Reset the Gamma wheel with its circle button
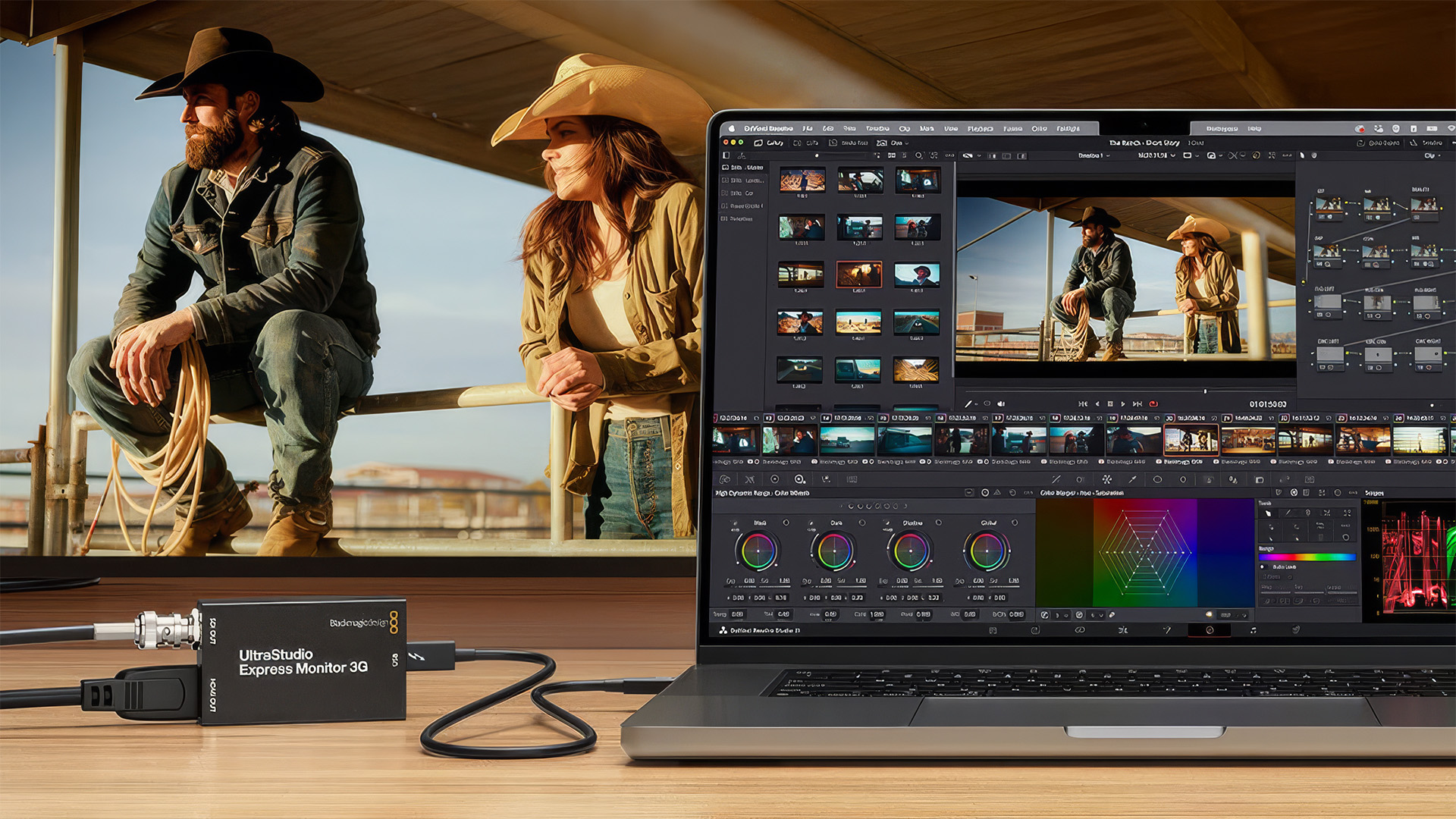 (x=861, y=522)
